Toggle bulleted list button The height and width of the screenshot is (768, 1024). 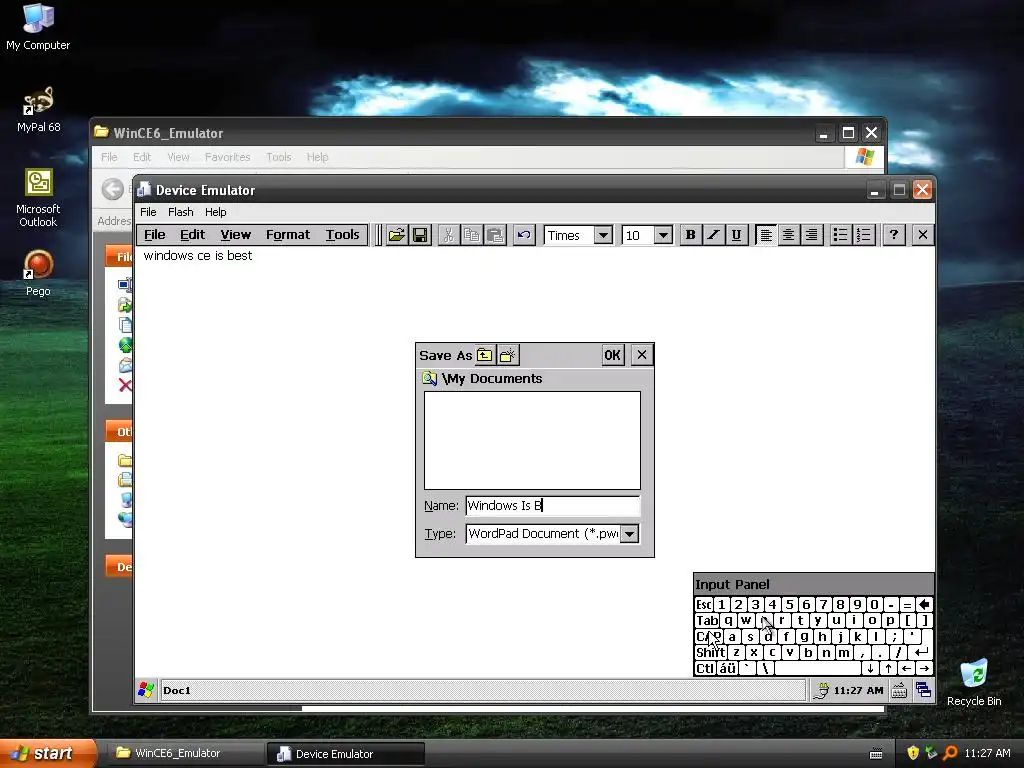click(840, 235)
